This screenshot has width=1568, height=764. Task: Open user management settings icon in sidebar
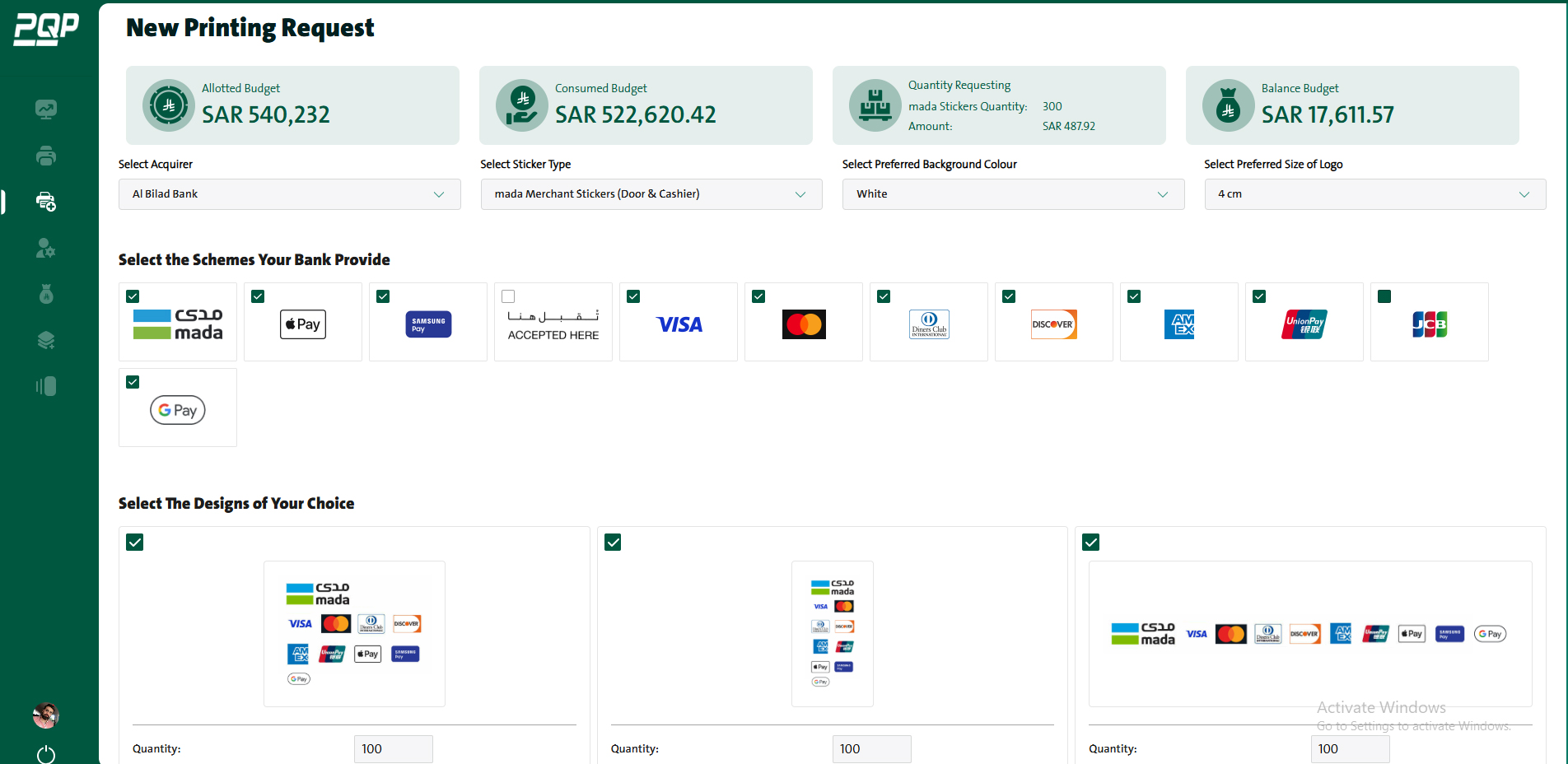point(46,249)
